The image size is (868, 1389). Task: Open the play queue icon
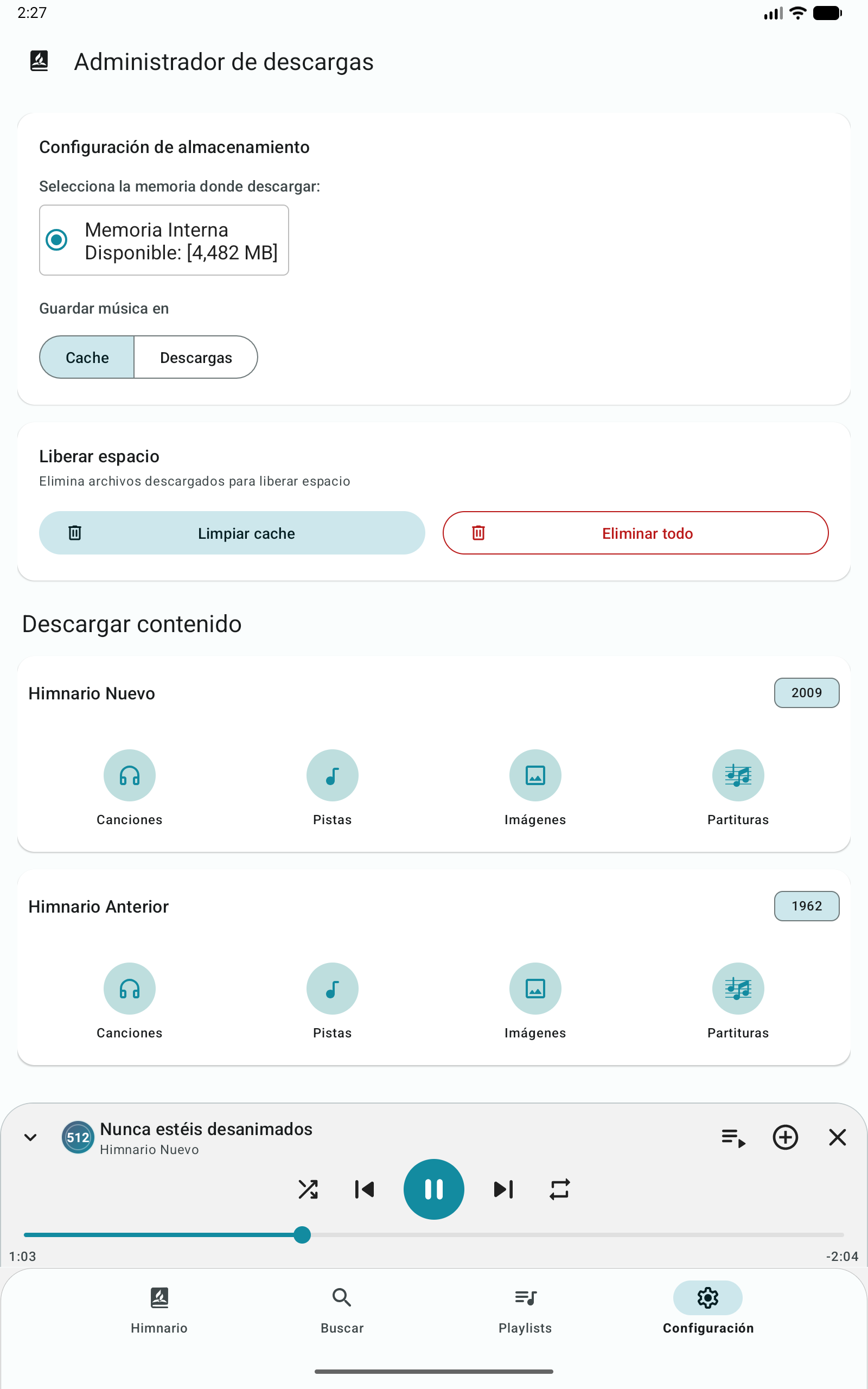[733, 1137]
